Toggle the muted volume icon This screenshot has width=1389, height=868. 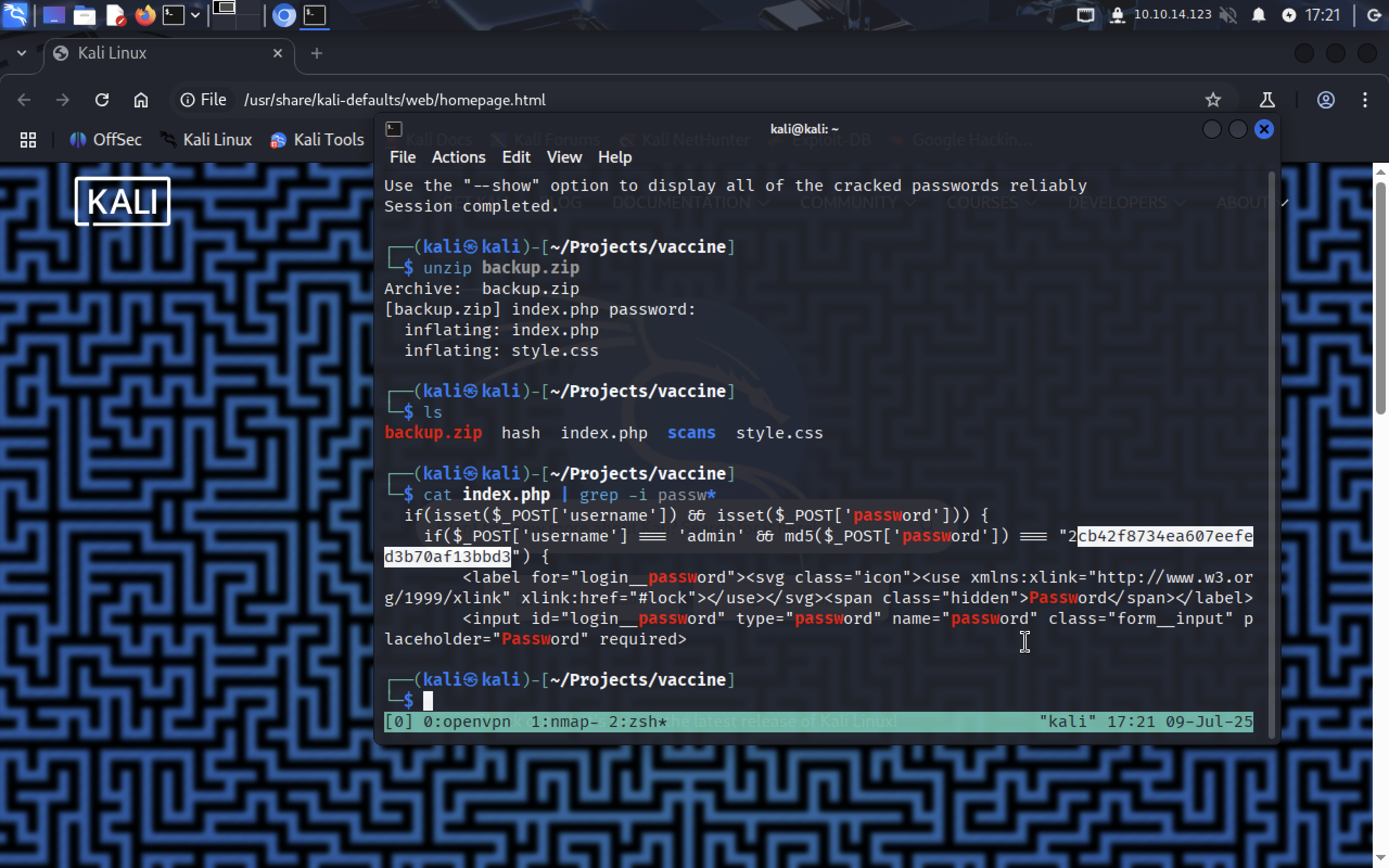(1228, 15)
